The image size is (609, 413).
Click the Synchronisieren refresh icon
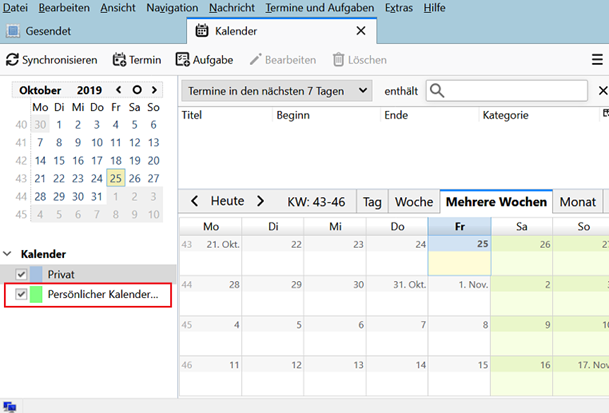[x=12, y=60]
